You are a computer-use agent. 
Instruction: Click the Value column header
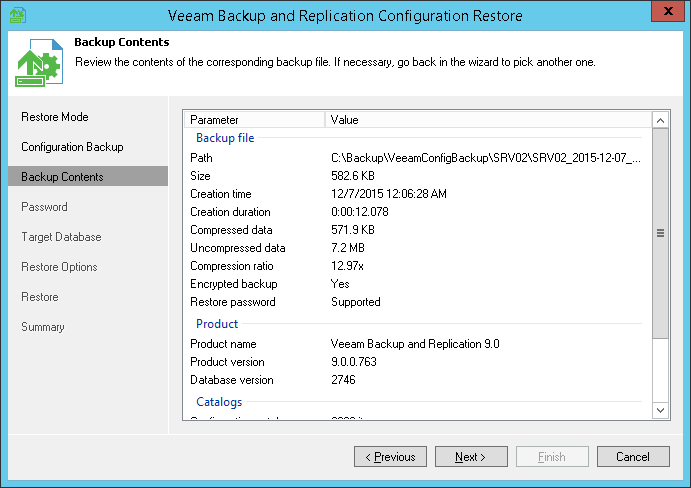(x=488, y=120)
